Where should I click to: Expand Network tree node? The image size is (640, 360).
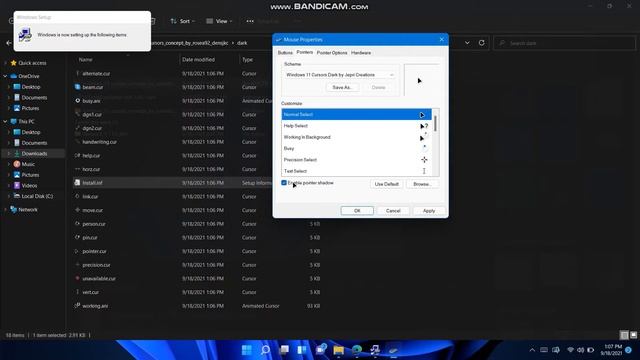[5, 209]
